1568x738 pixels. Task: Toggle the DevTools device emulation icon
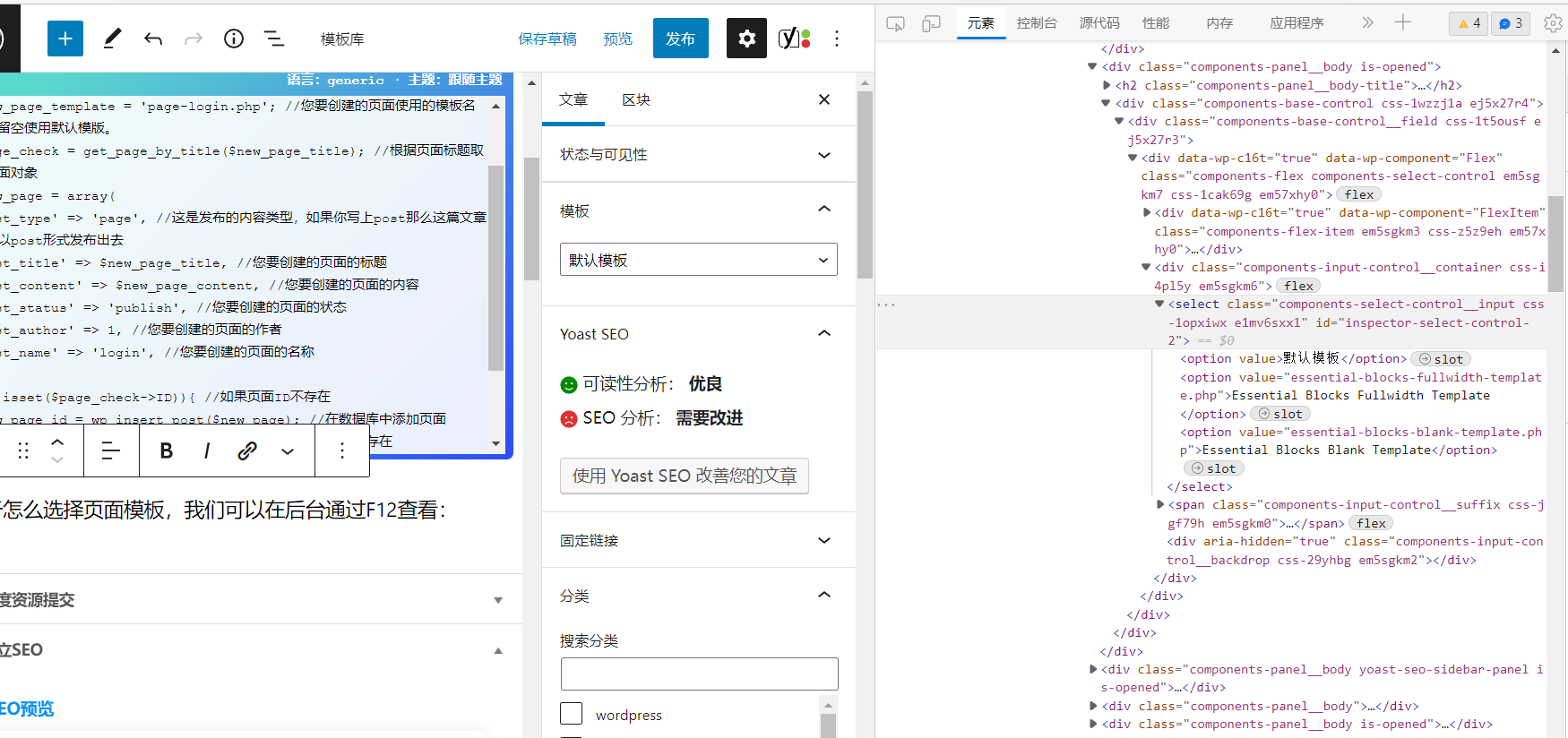click(x=931, y=23)
